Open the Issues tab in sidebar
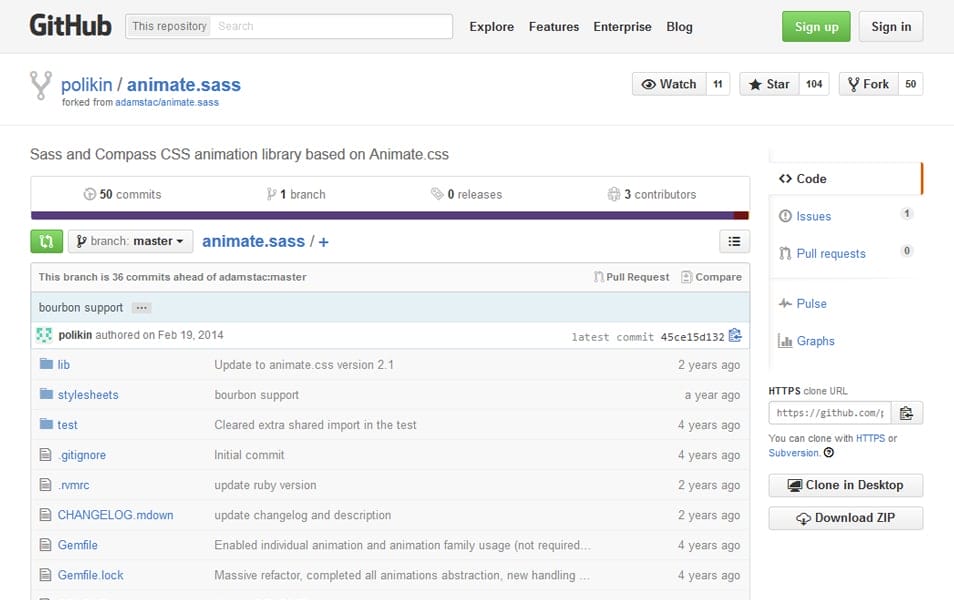This screenshot has width=954, height=600. click(813, 216)
